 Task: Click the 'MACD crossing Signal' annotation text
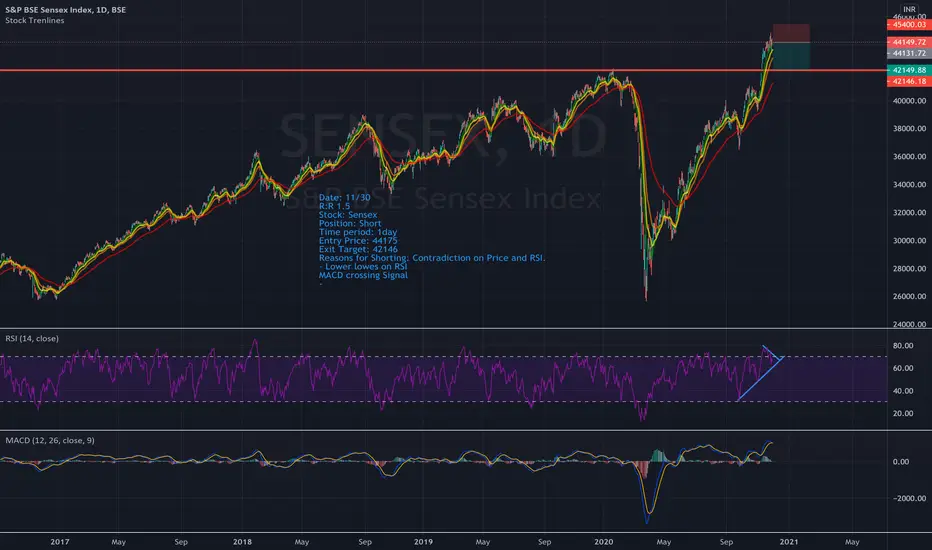click(x=363, y=275)
